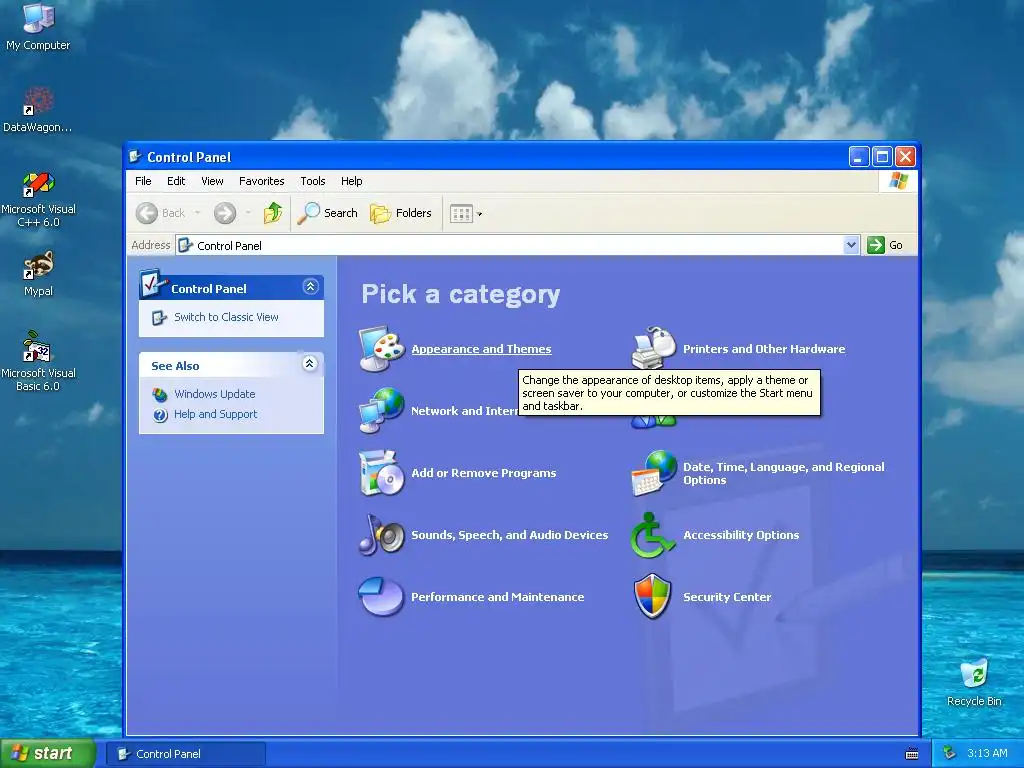Click the Add or Remove Programs icon
Image resolution: width=1024 pixels, height=768 pixels.
coord(381,473)
